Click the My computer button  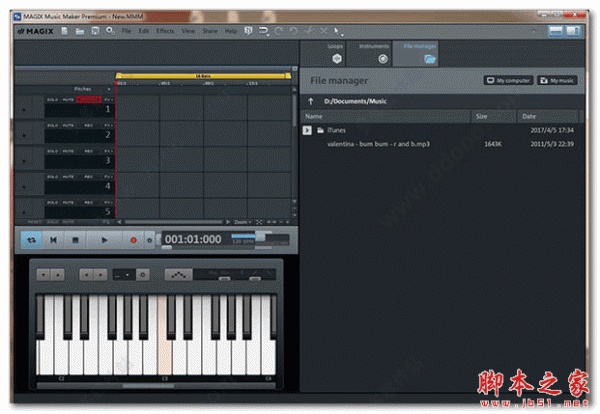(509, 80)
